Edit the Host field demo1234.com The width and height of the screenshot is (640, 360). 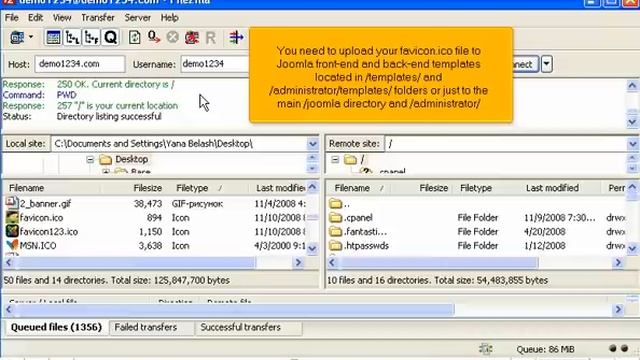tap(80, 64)
